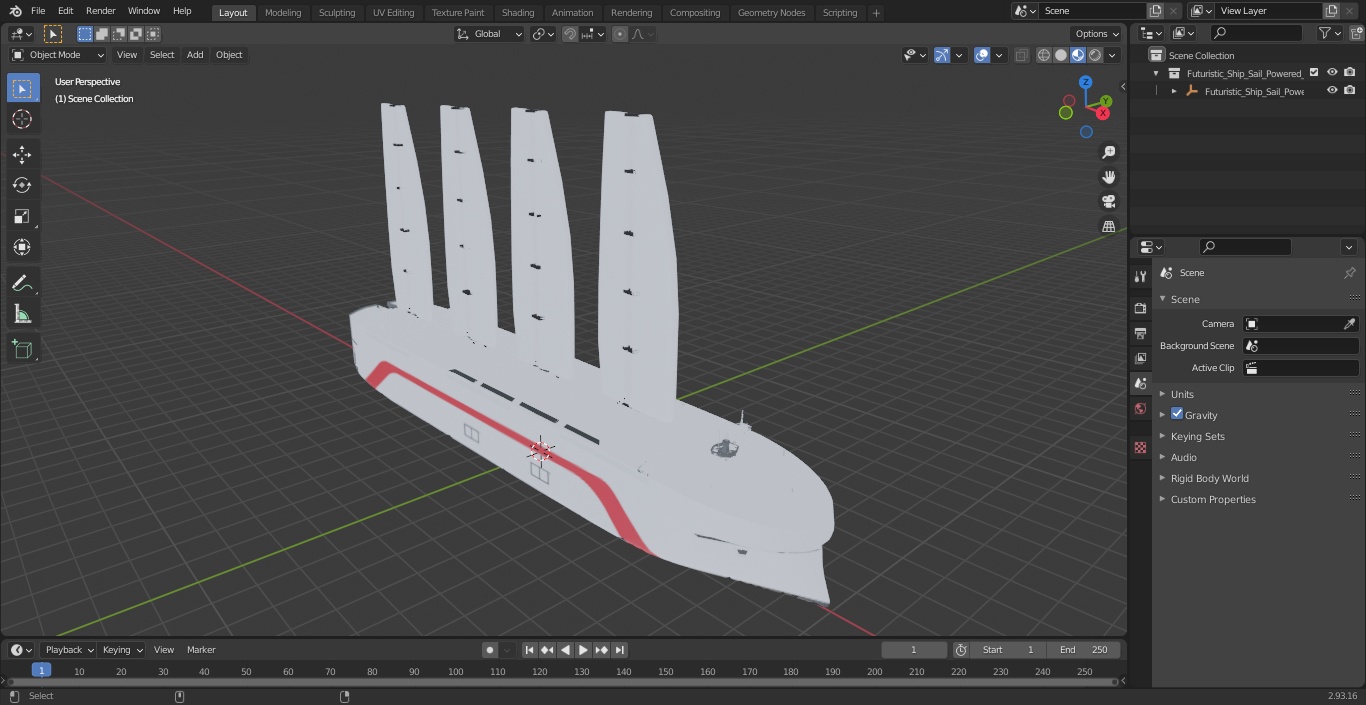Switch to material preview shading
Screen dimensions: 1366x705
(1078, 56)
